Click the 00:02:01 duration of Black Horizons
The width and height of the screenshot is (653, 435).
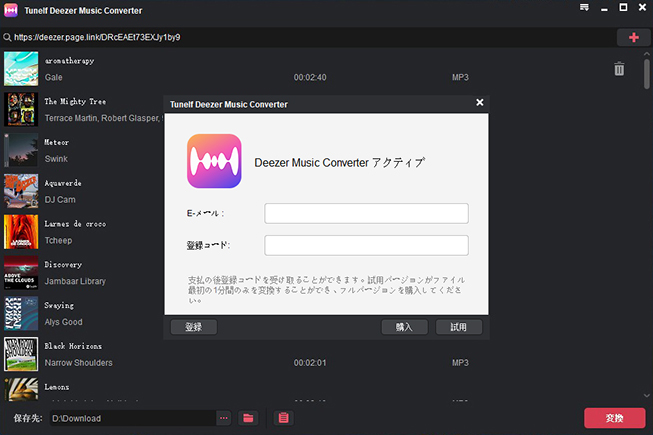[310, 363]
